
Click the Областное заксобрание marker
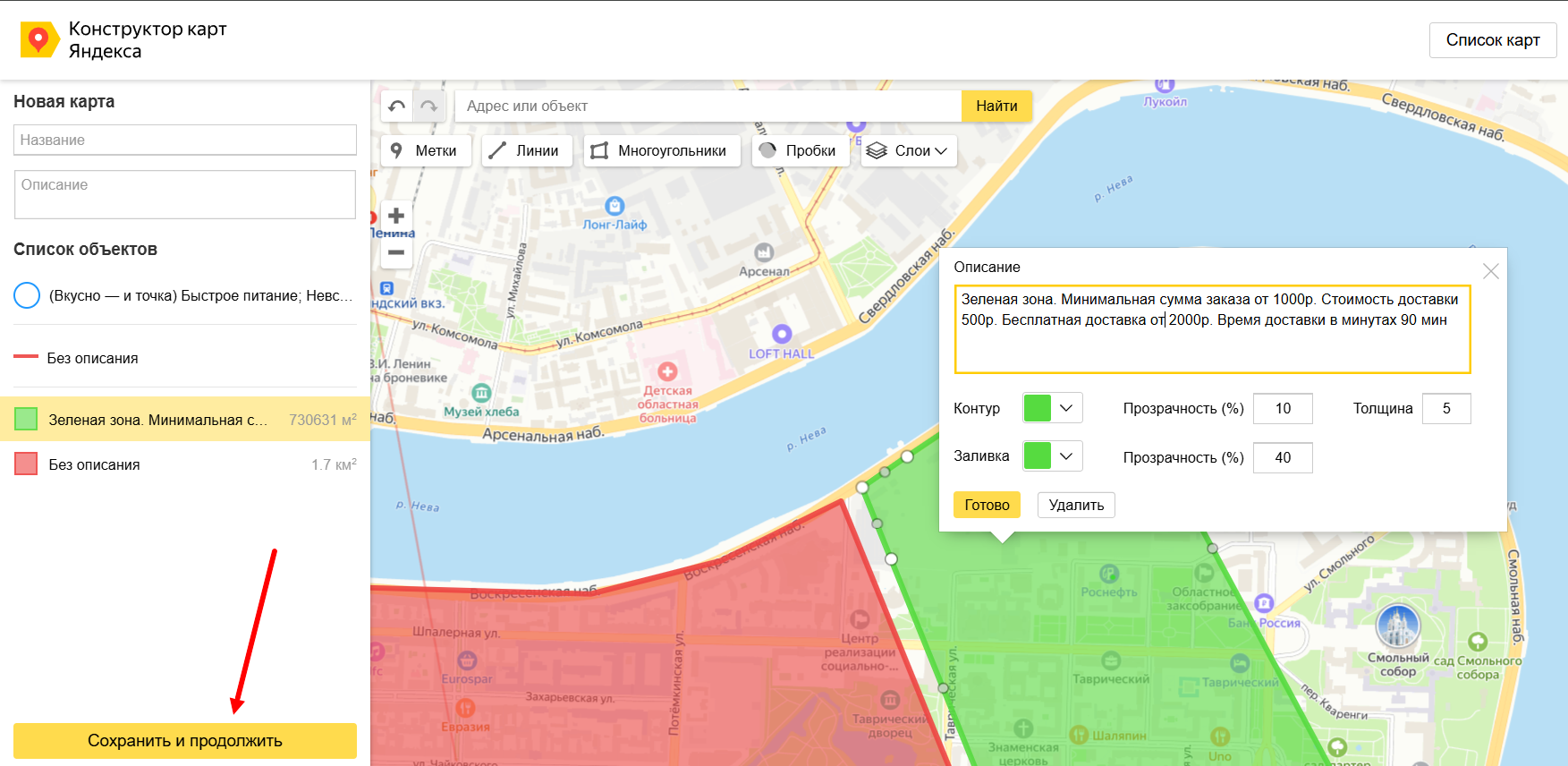1204,573
